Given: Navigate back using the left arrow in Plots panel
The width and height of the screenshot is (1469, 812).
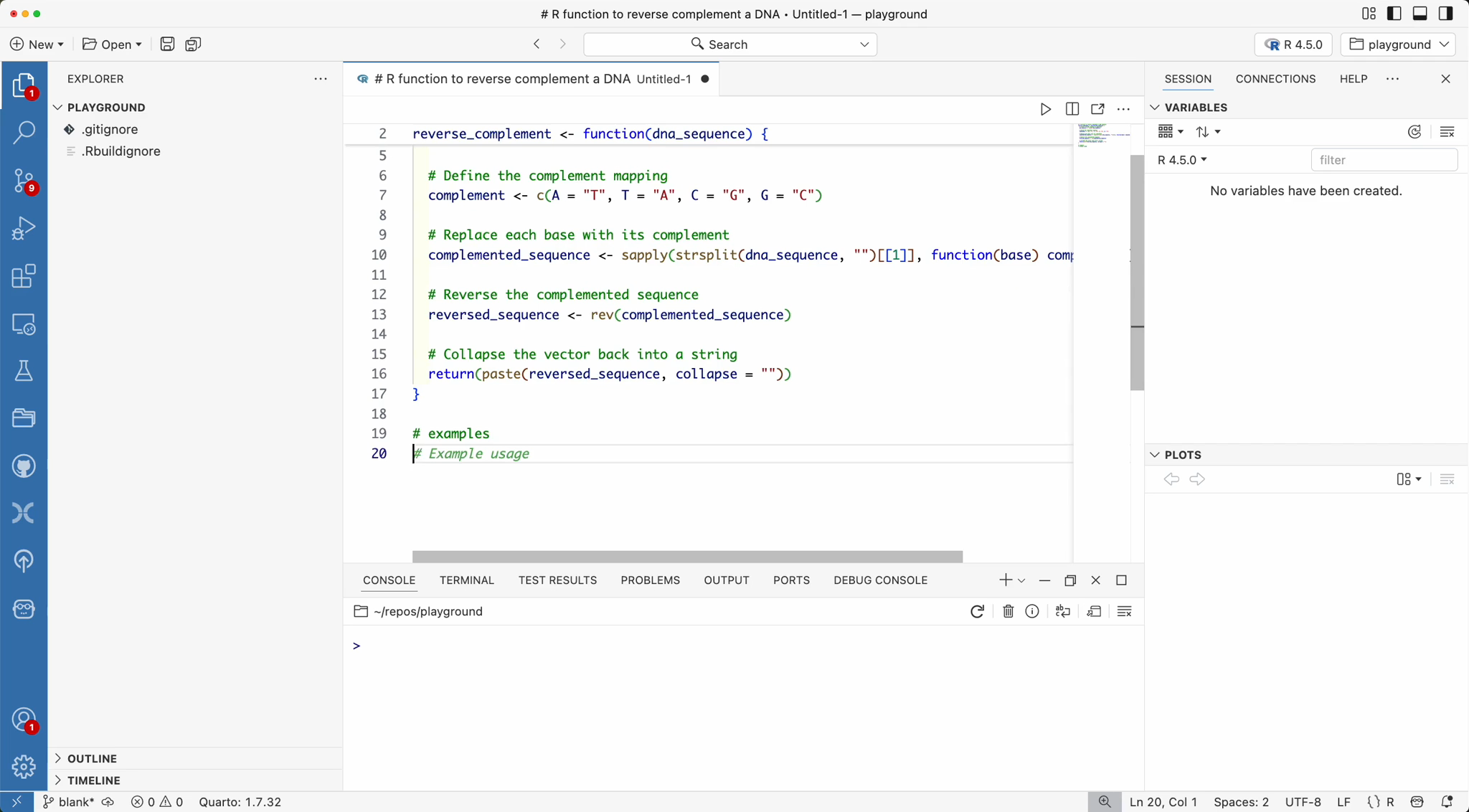Looking at the screenshot, I should (1171, 479).
